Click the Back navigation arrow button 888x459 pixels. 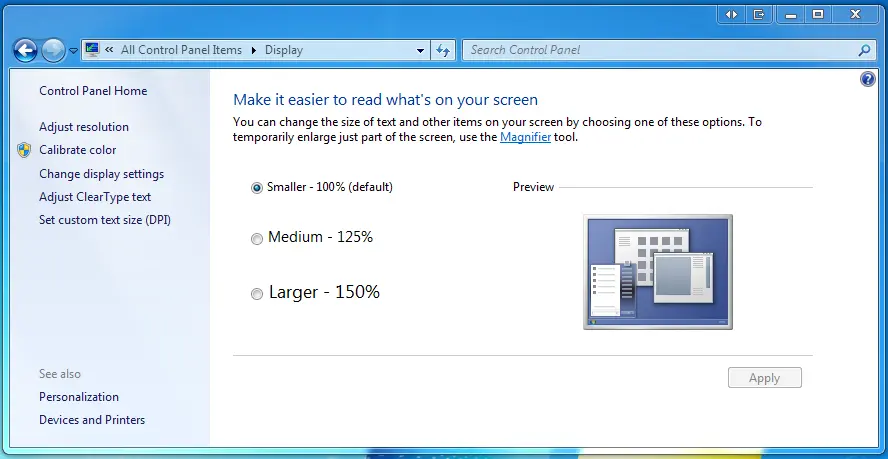(x=25, y=49)
